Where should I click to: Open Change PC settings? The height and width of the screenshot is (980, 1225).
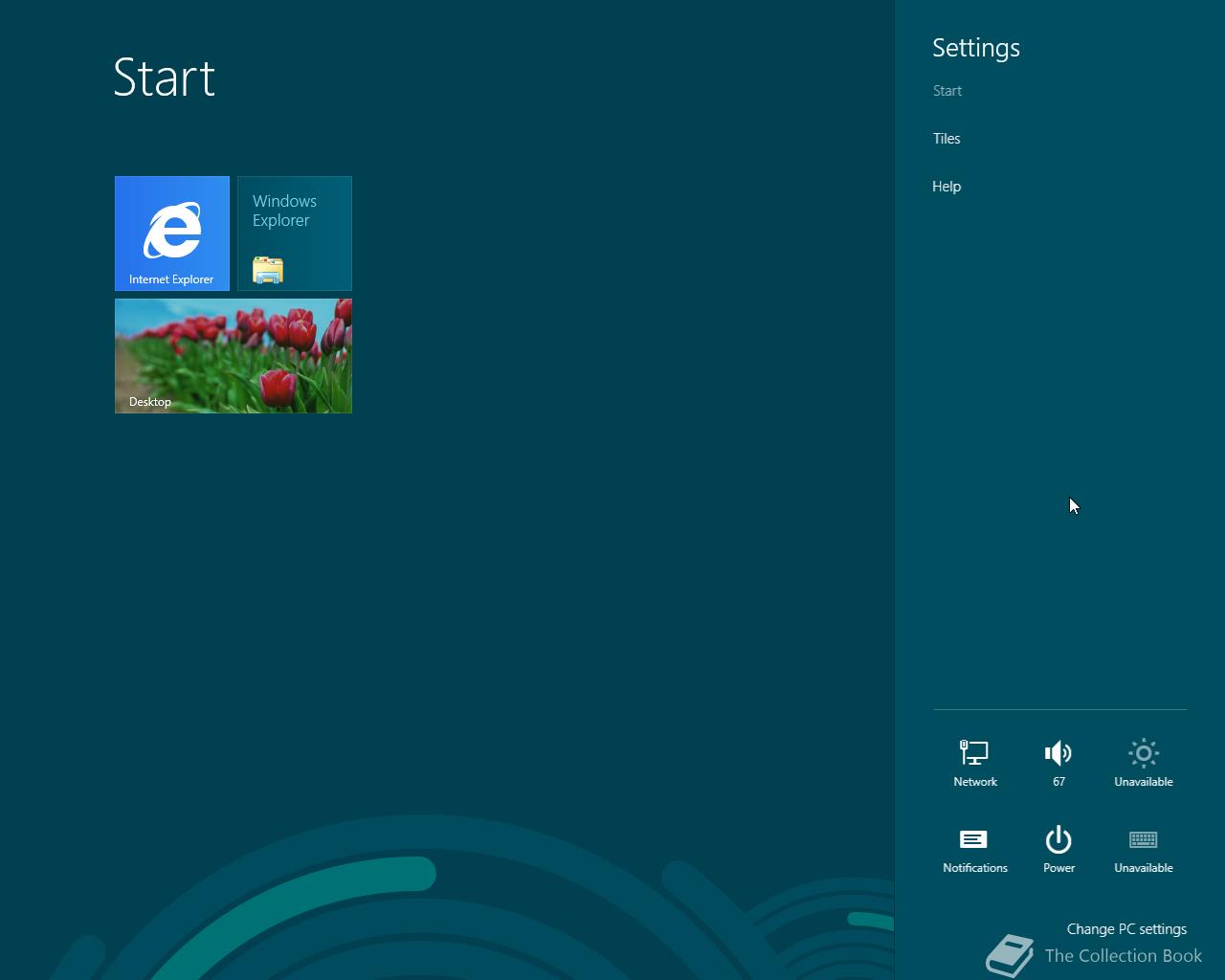(1126, 928)
